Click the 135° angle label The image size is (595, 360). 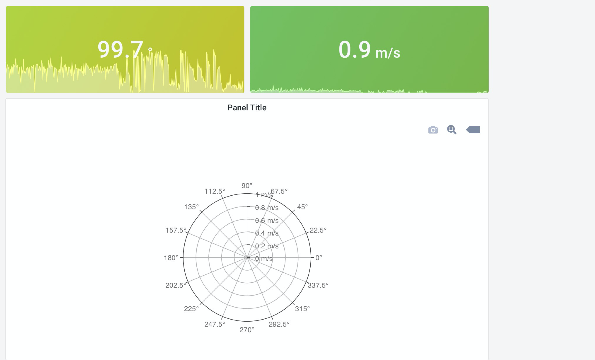point(192,207)
